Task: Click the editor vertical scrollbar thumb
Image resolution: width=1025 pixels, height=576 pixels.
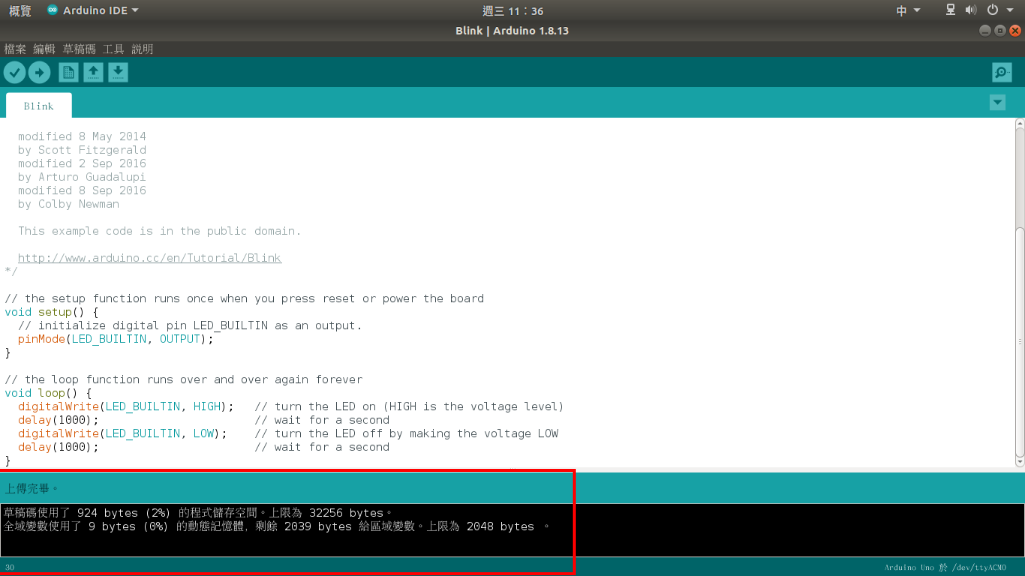Action: tap(1020, 342)
